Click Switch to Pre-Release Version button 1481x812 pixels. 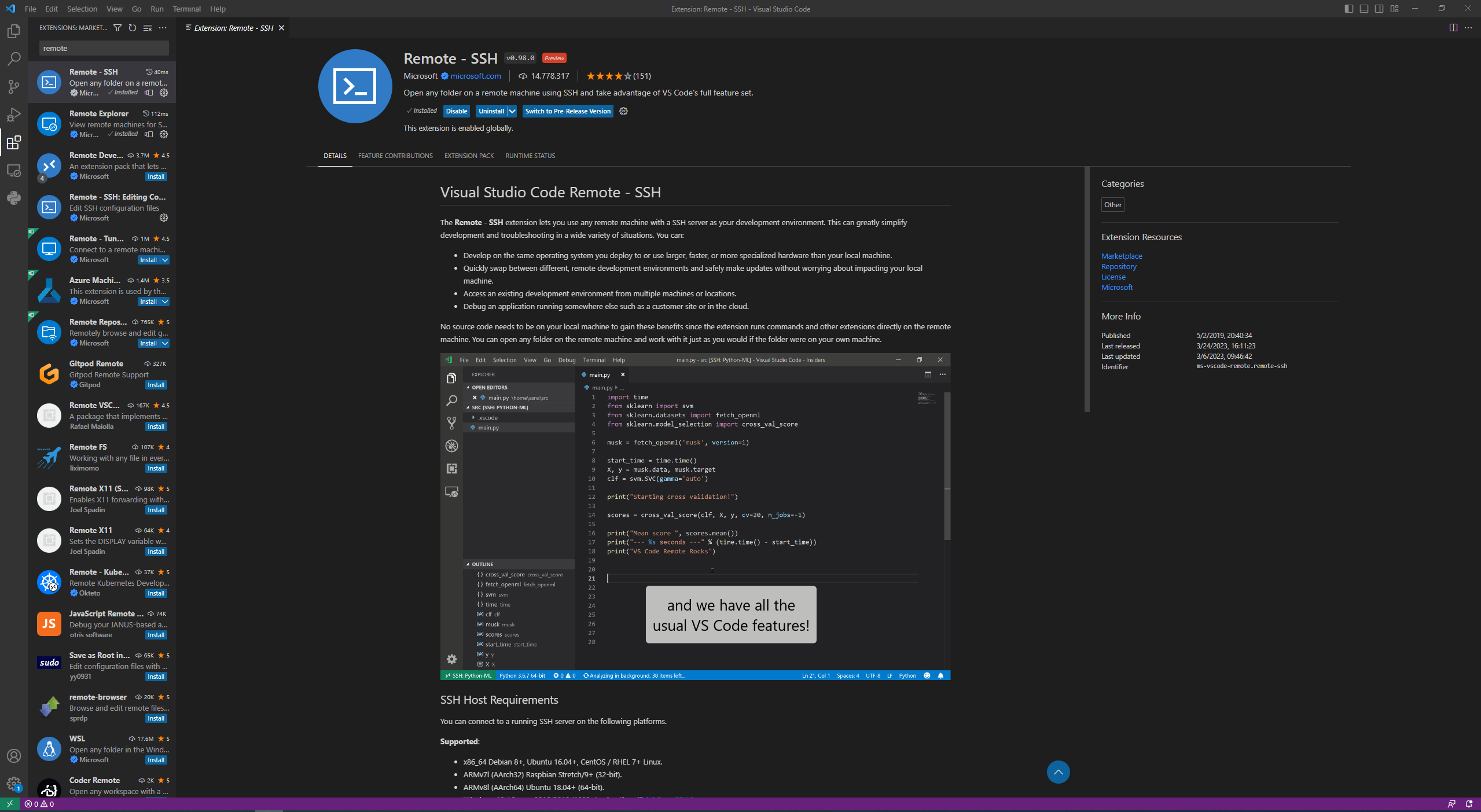(567, 111)
